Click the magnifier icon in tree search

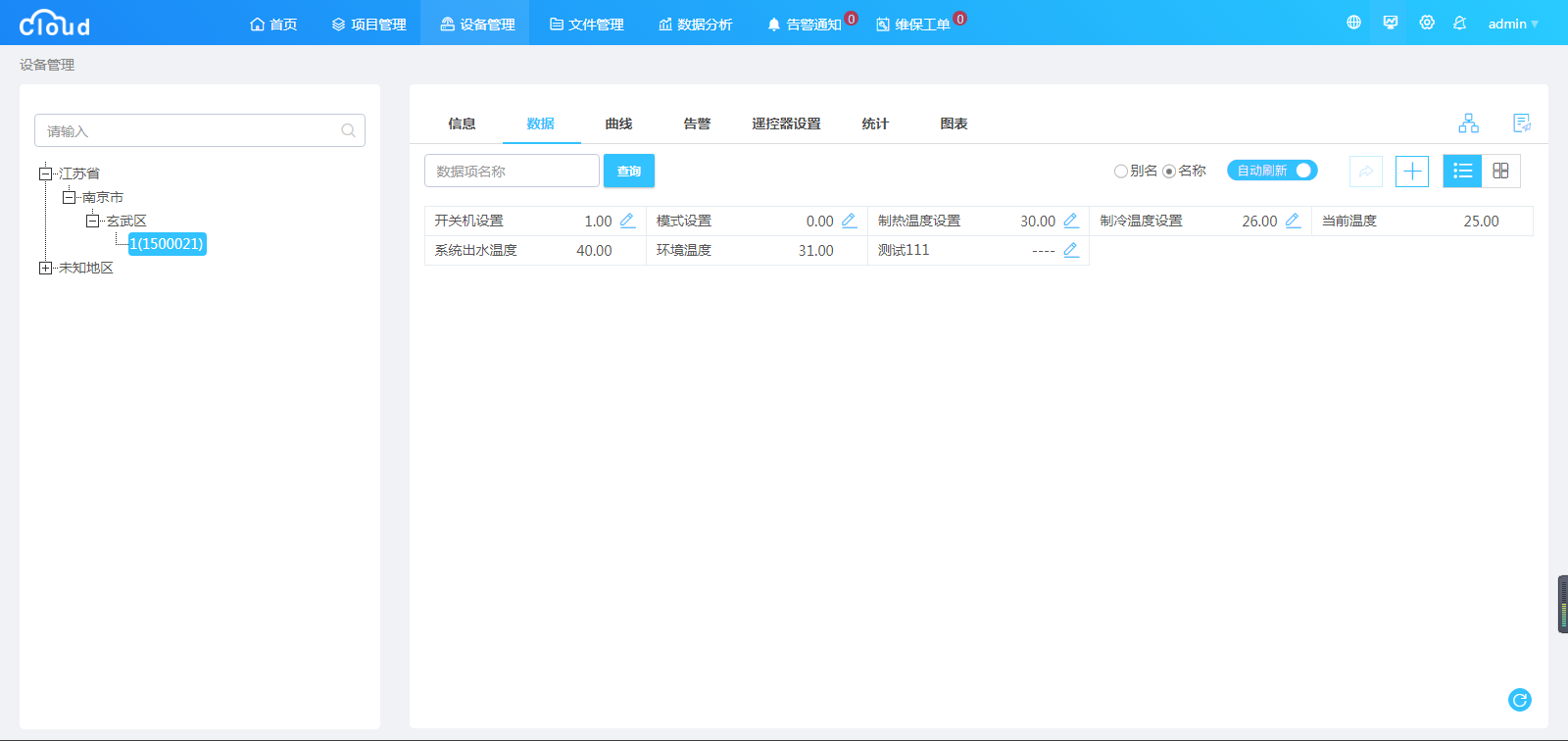click(x=348, y=130)
